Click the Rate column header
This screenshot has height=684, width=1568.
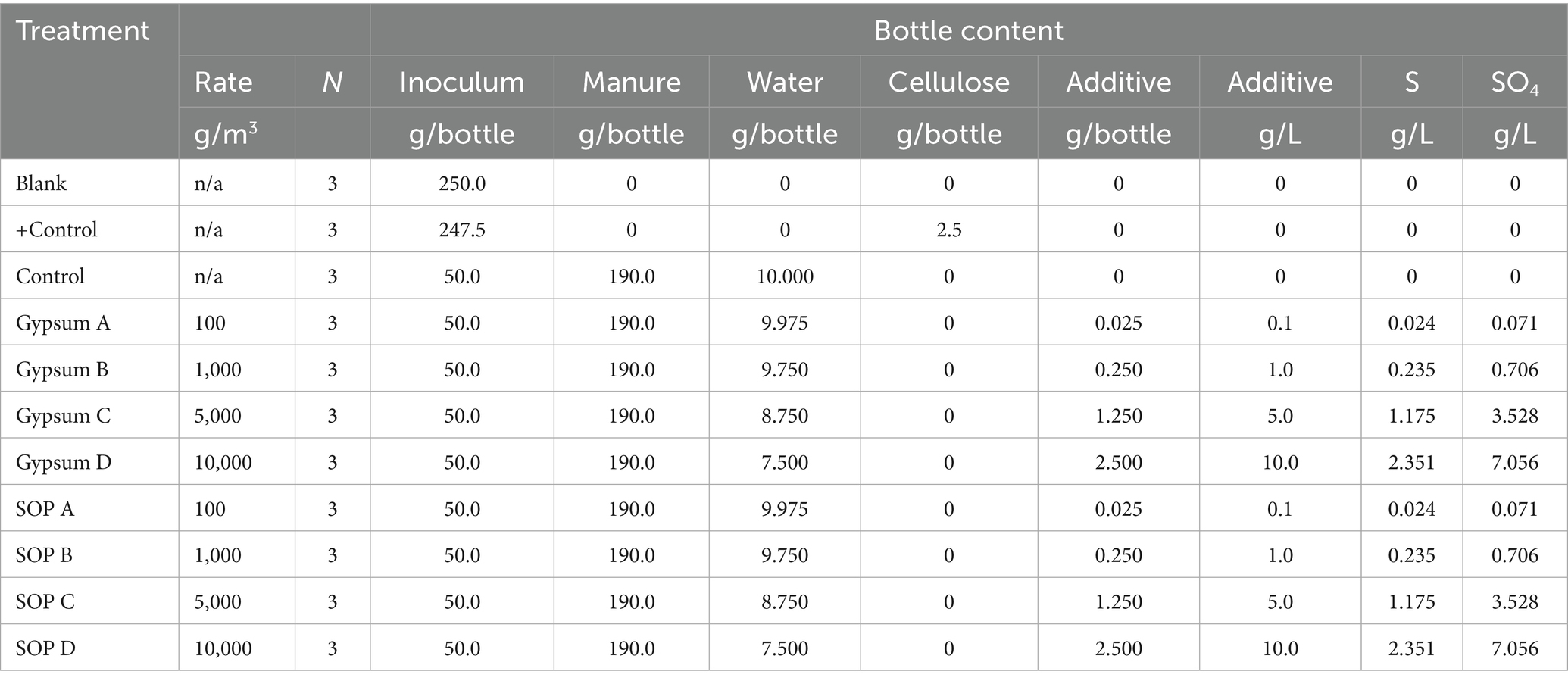[x=223, y=82]
